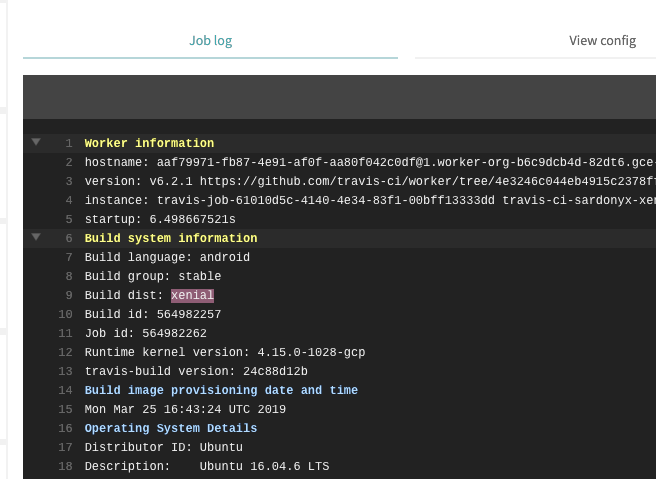Screen dimensions: 656x479
Task: Click the instance travis-job log line
Action: click(x=370, y=200)
